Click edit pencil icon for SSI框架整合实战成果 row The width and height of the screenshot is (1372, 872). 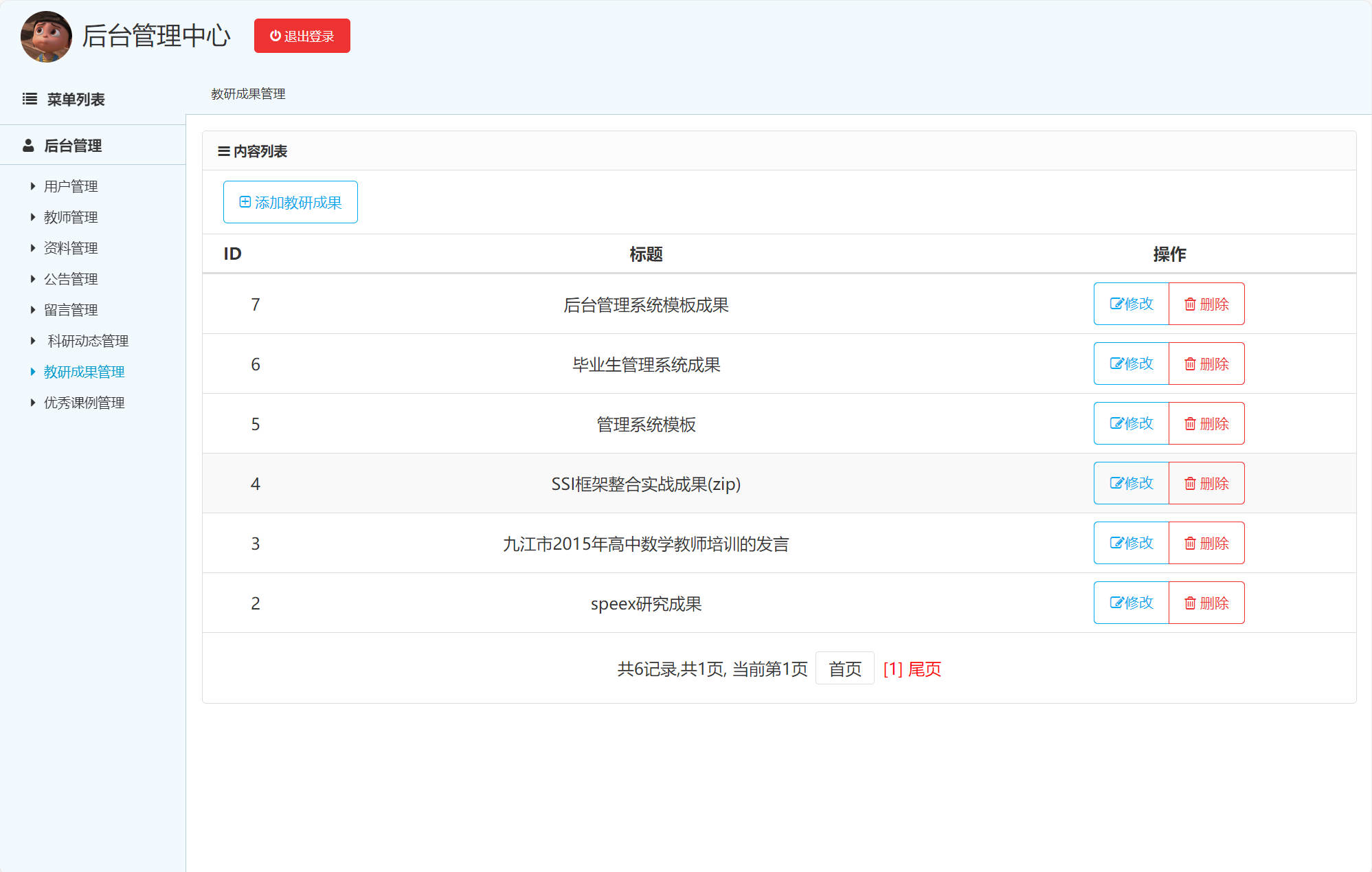point(1116,483)
